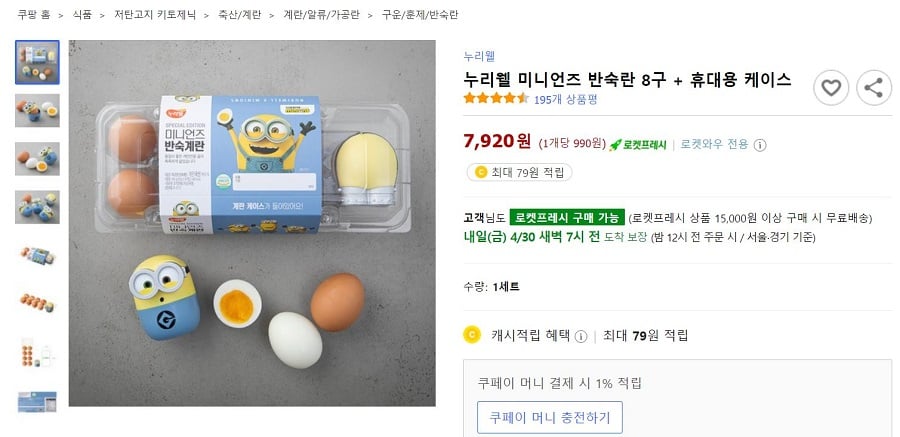Screen dimensions: 900x437
Task: Click the 최대 79원 적립 badge
Action: [519, 172]
